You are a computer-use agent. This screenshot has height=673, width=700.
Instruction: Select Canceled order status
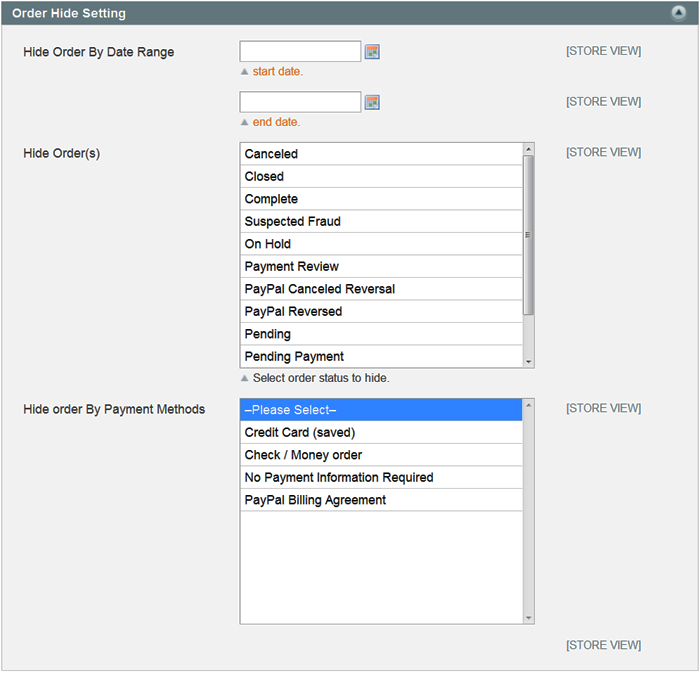[381, 154]
